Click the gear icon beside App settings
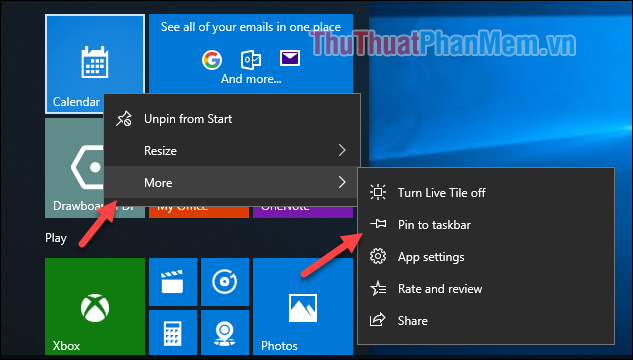Screen dimensions: 633x360 click(x=378, y=256)
